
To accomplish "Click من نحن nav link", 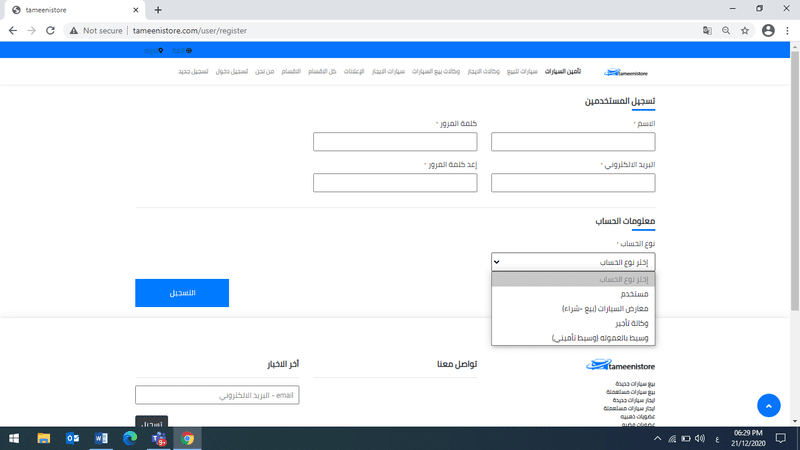I will point(264,71).
